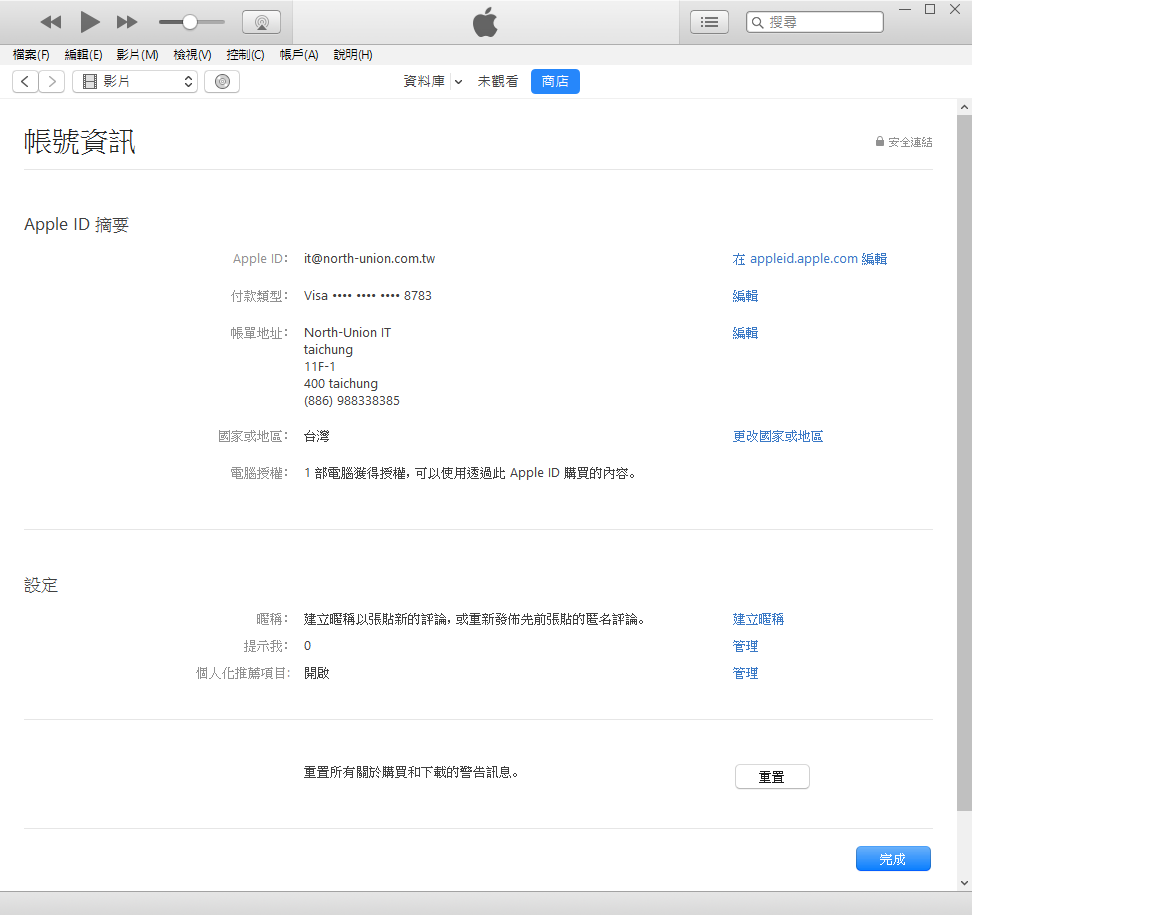The height and width of the screenshot is (915, 1152).
Task: Click the forward navigation arrow
Action: click(51, 82)
